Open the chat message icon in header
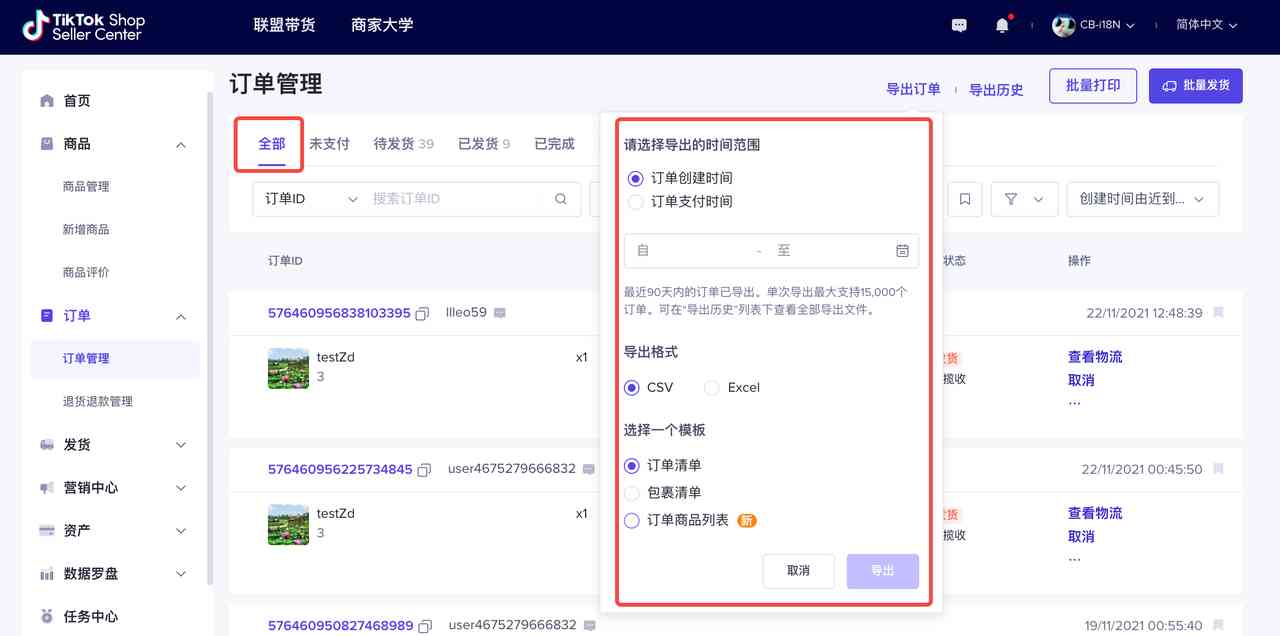Screen dimensions: 1280x636 pos(959,25)
